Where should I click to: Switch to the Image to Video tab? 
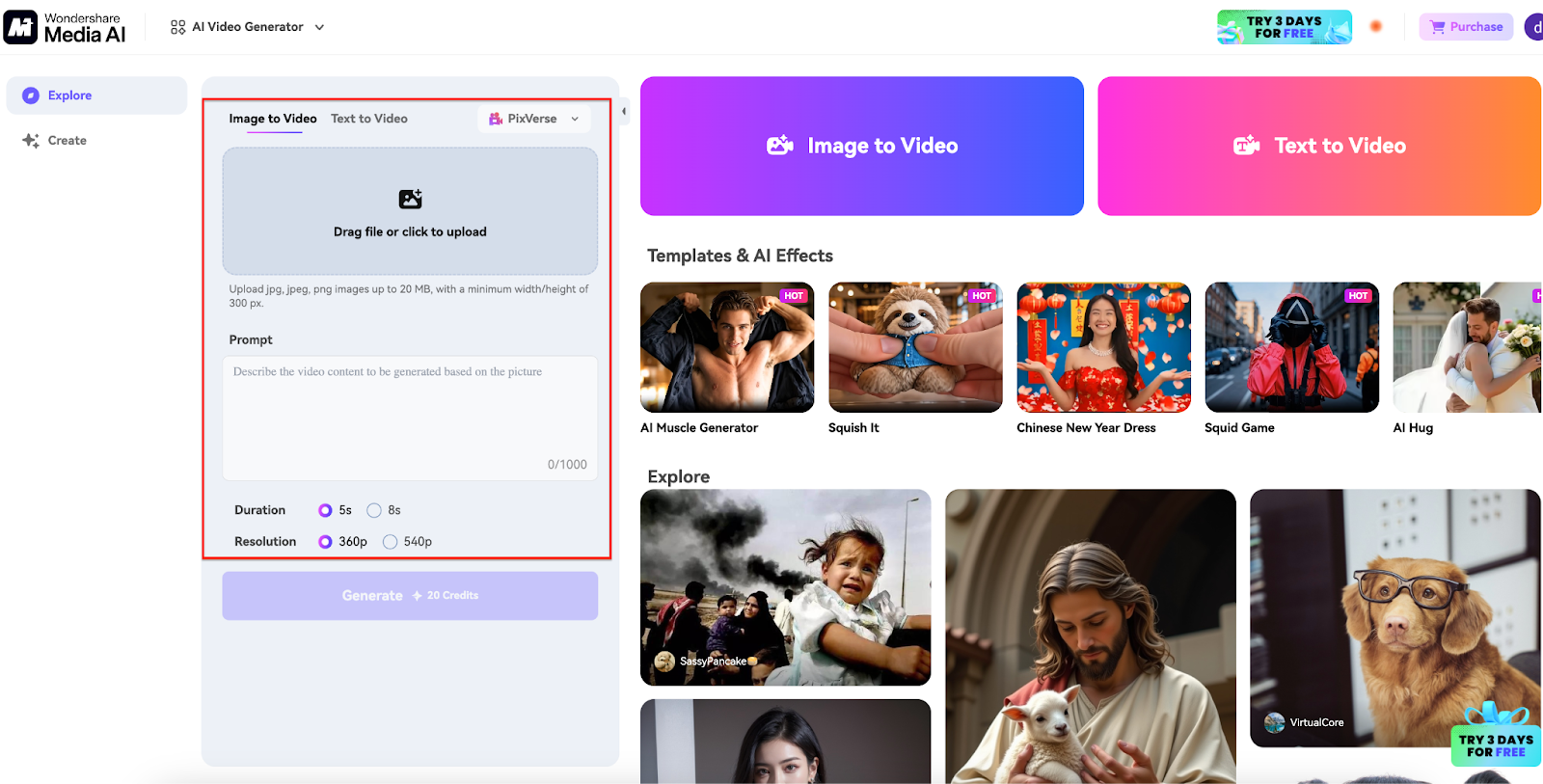[x=273, y=119]
